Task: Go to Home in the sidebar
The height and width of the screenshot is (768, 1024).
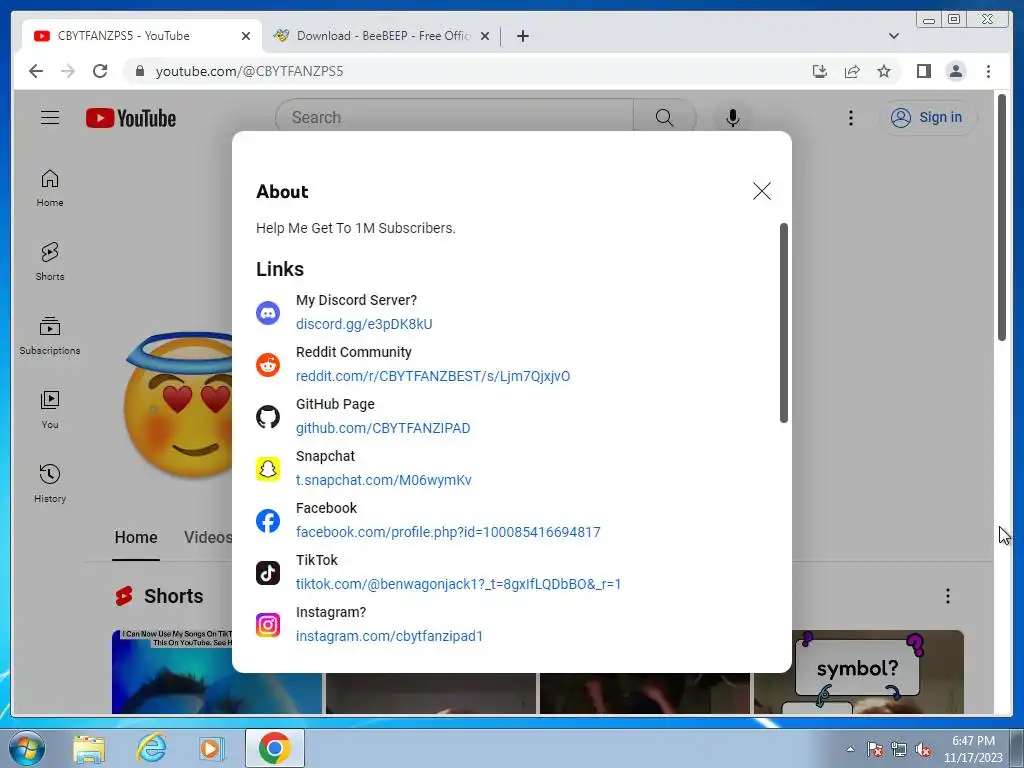Action: [50, 188]
